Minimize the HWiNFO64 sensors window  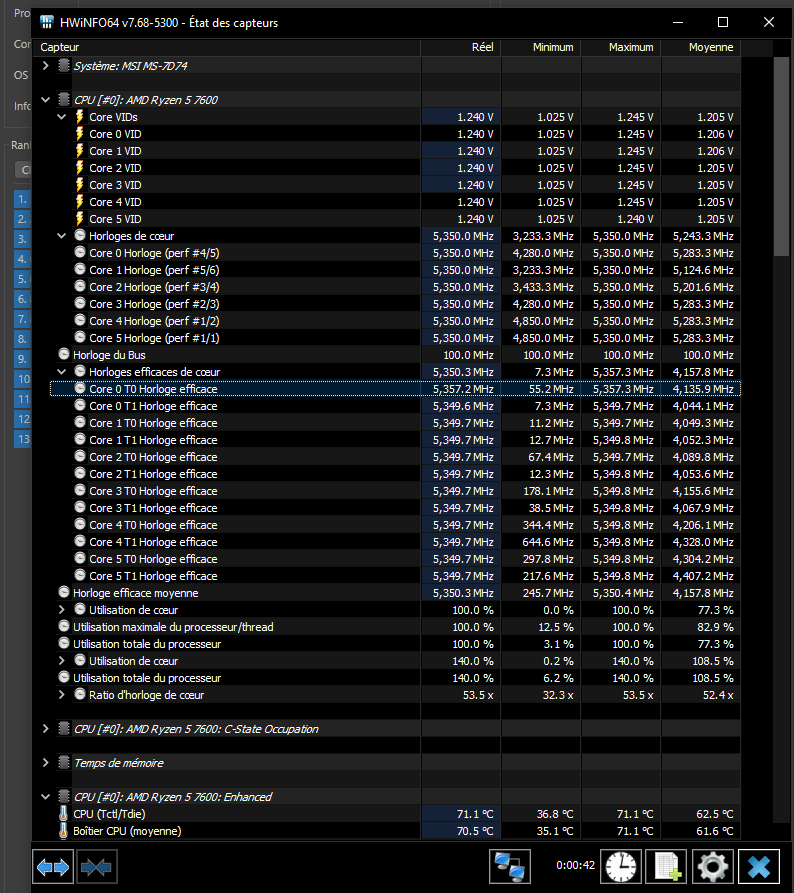(x=678, y=22)
